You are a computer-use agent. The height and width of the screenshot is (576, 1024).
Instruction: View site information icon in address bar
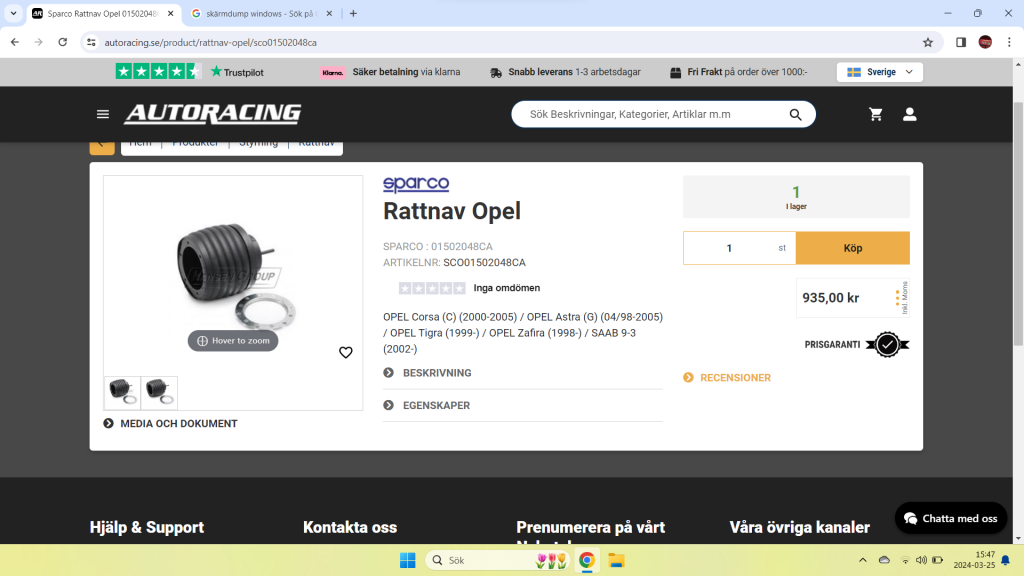pyautogui.click(x=91, y=42)
